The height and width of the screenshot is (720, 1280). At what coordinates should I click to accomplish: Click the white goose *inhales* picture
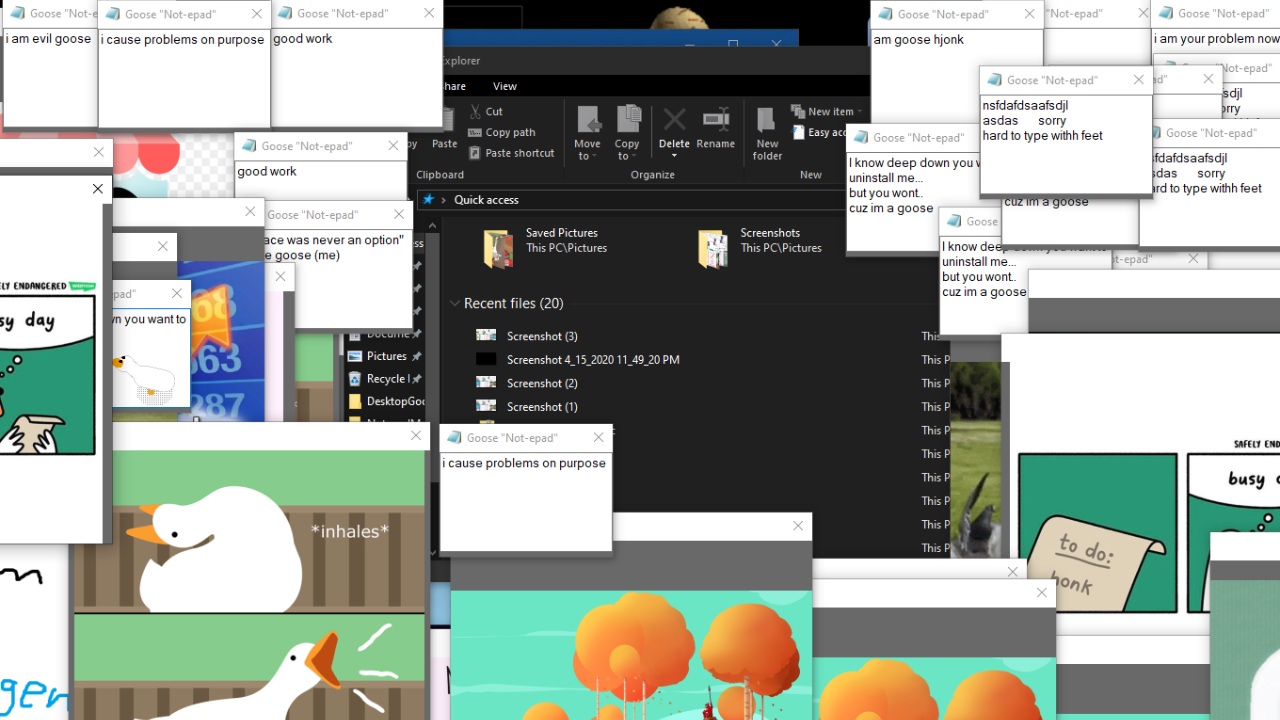(x=250, y=531)
